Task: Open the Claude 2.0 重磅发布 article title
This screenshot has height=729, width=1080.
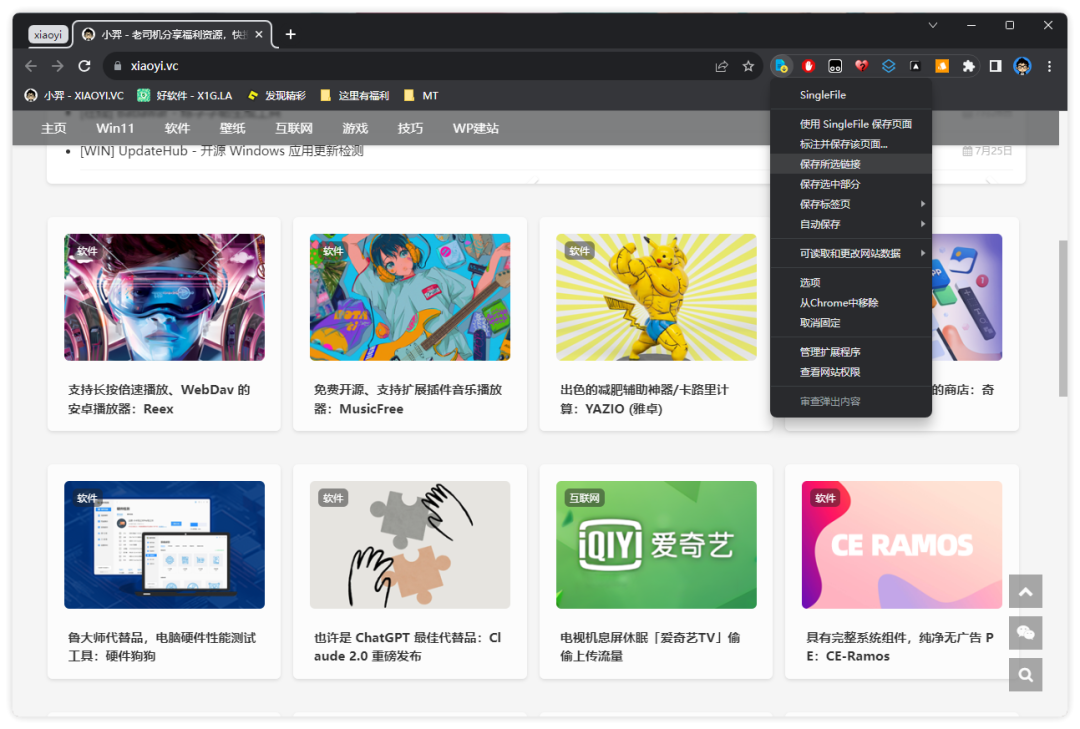Action: click(408, 646)
